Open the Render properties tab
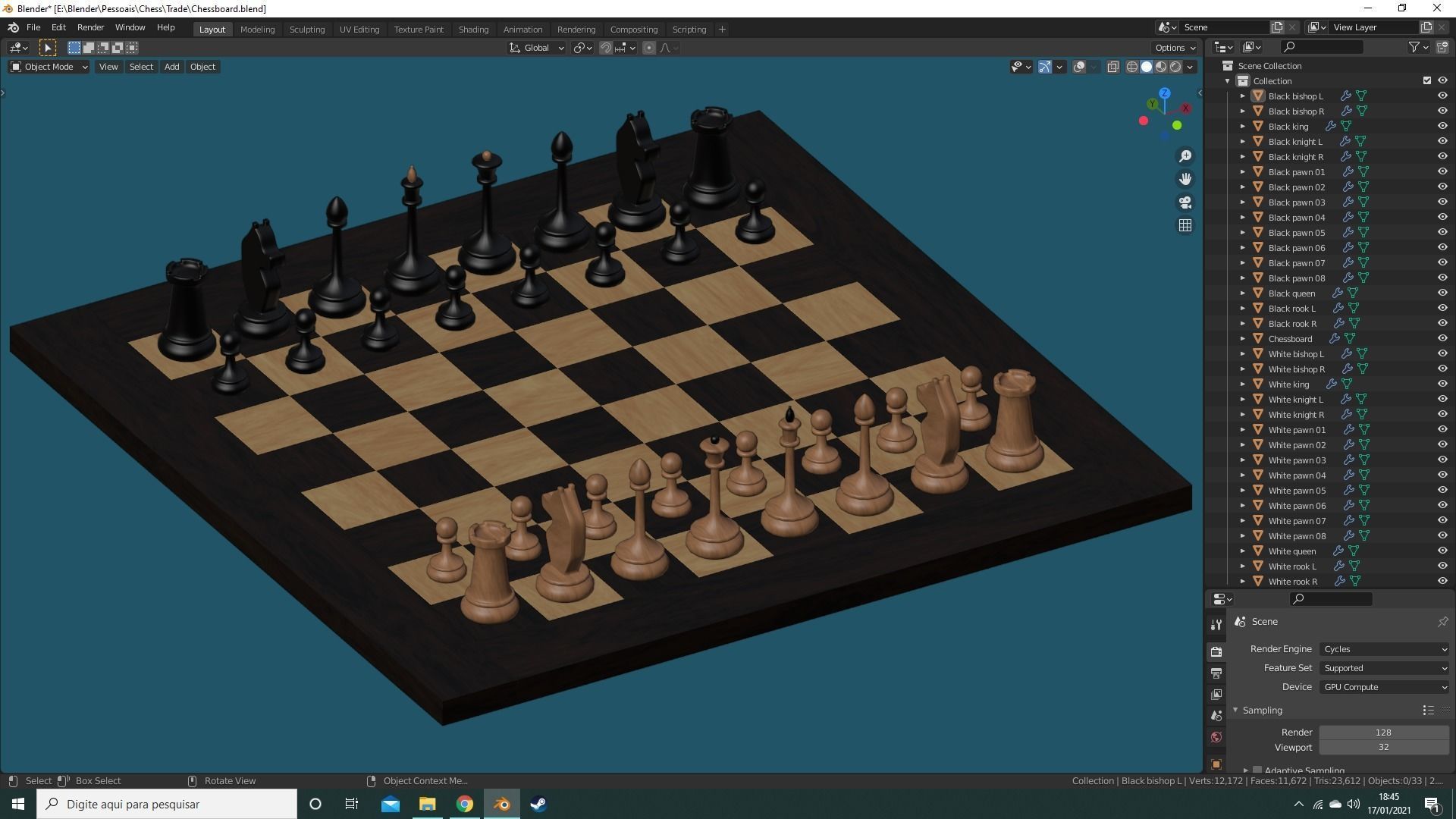1456x819 pixels. point(1216,652)
